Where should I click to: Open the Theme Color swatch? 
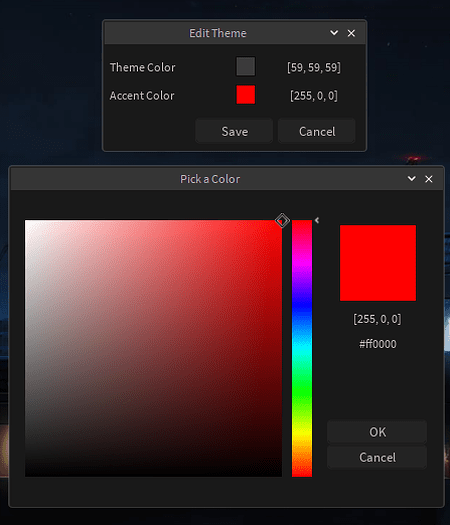coord(245,66)
